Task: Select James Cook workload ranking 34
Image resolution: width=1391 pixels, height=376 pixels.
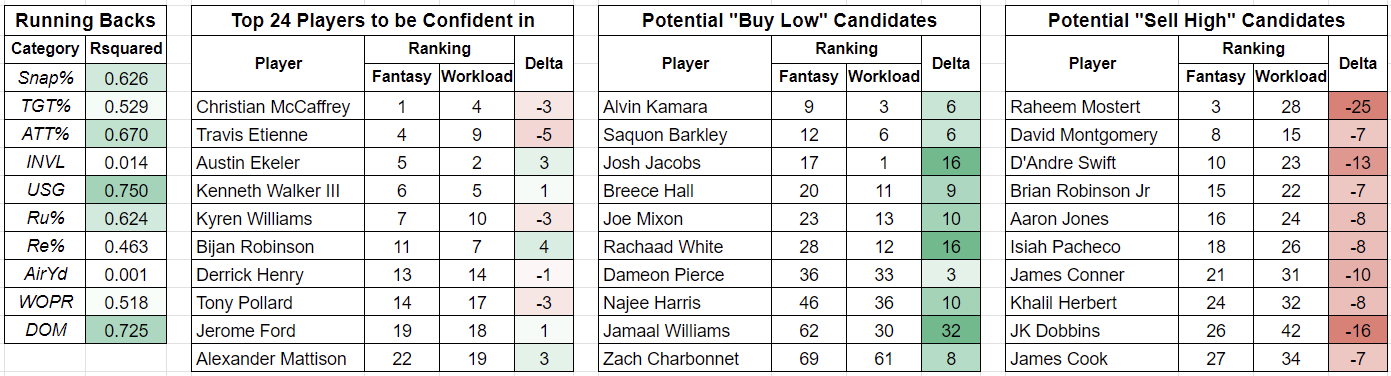Action: (1291, 359)
